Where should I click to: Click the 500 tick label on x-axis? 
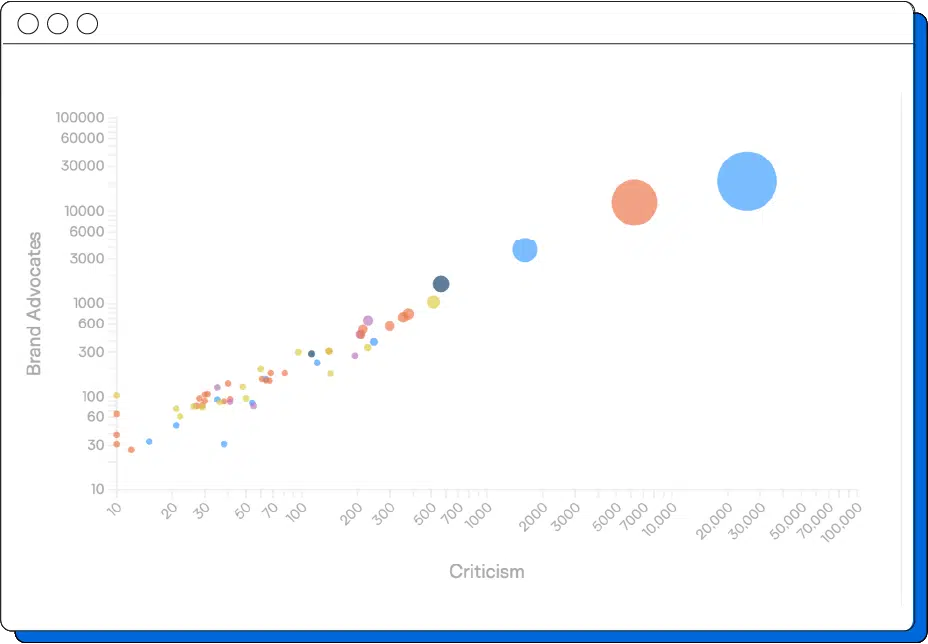[424, 511]
